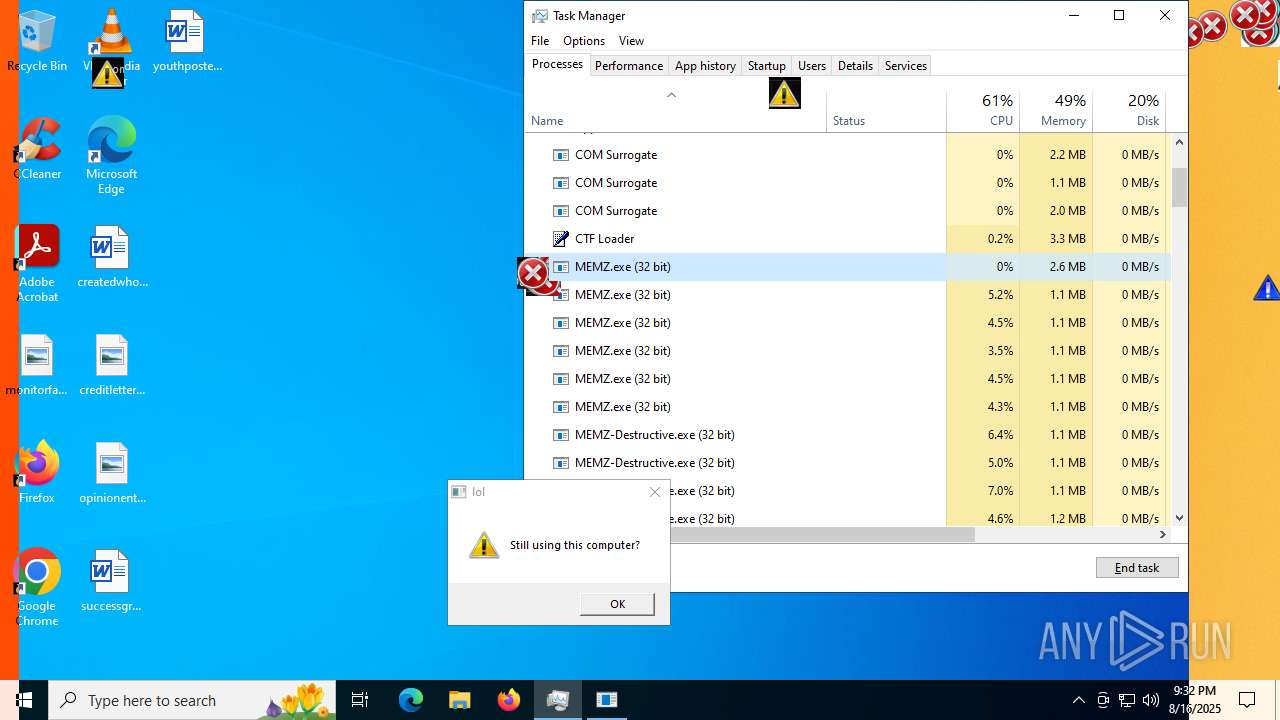Open the createdwho Word document icon

tap(112, 256)
